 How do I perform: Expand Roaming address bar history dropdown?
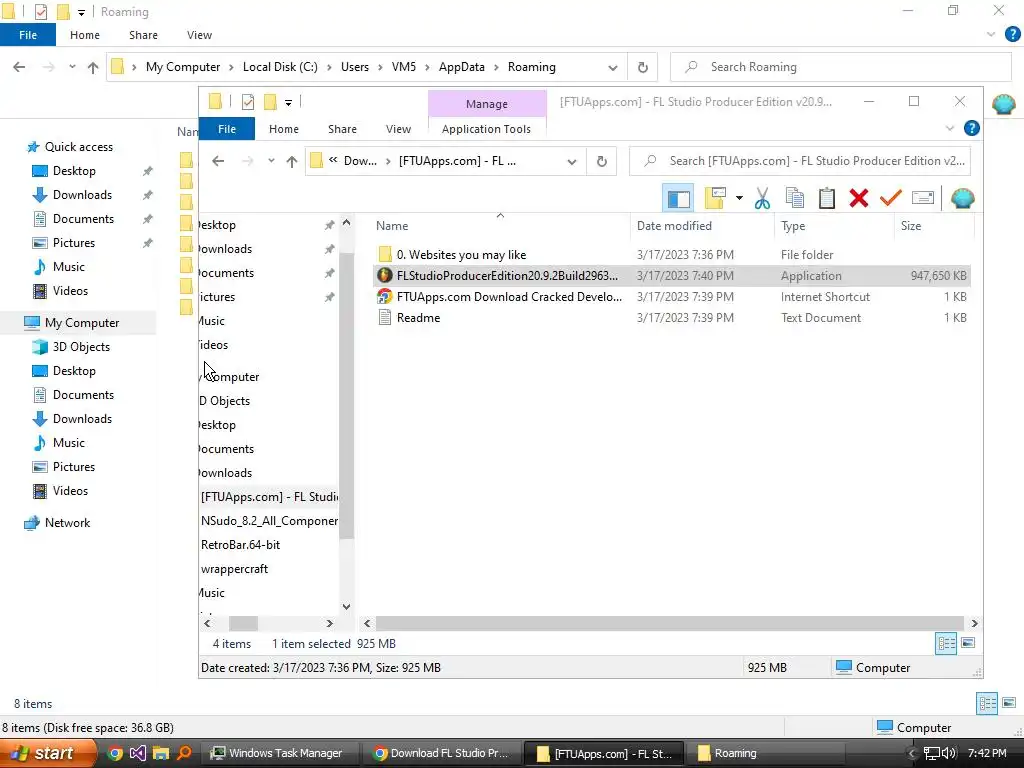pyautogui.click(x=613, y=67)
